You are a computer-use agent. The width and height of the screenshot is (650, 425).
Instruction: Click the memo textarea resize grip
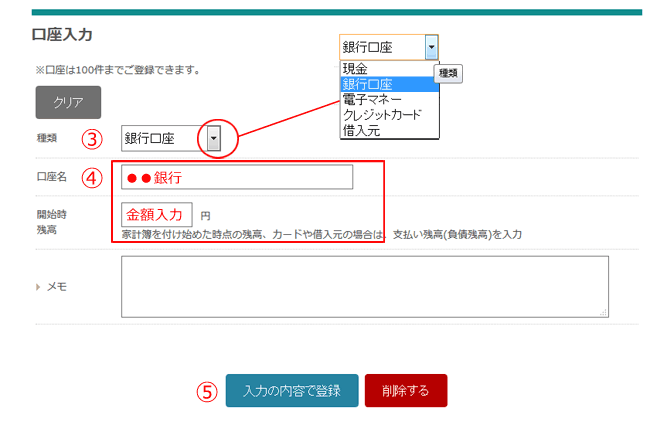coord(604,313)
